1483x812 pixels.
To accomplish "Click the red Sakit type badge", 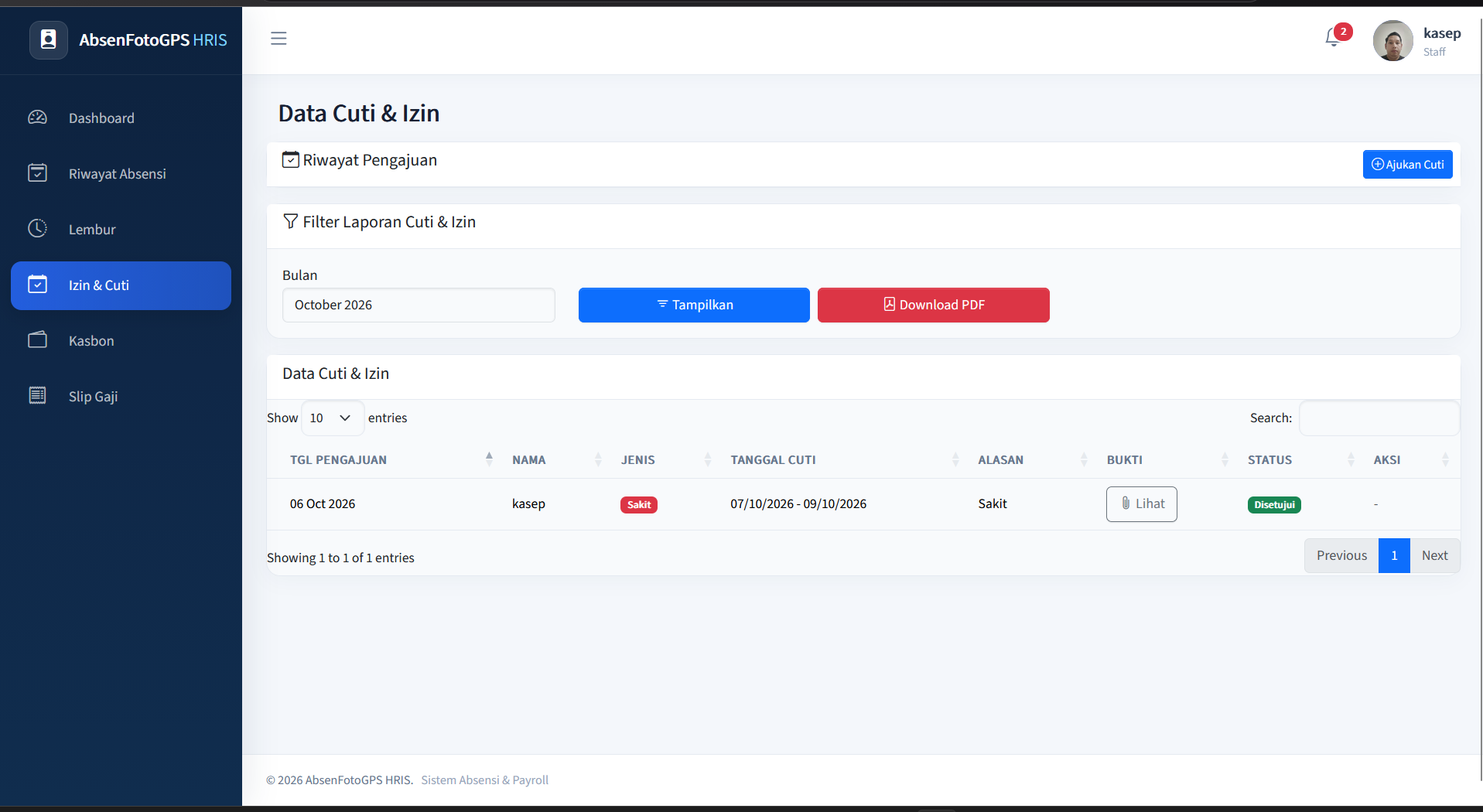I will tap(639, 505).
